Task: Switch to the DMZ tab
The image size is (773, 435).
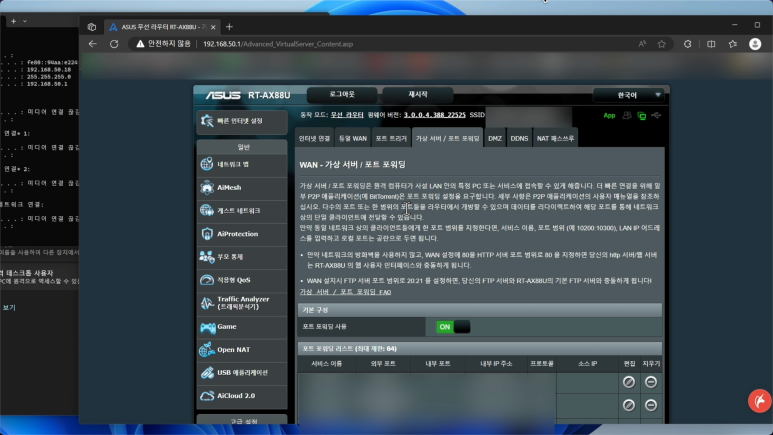Action: [x=495, y=139]
